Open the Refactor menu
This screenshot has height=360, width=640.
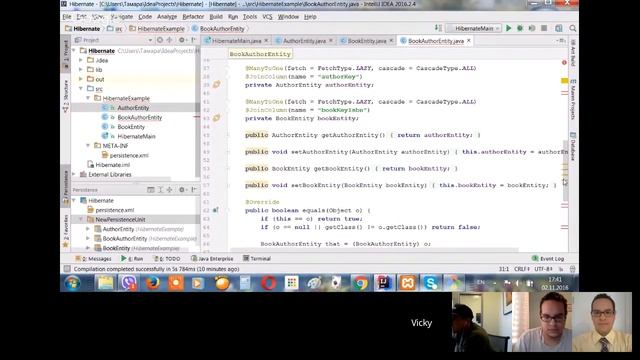click(x=193, y=17)
